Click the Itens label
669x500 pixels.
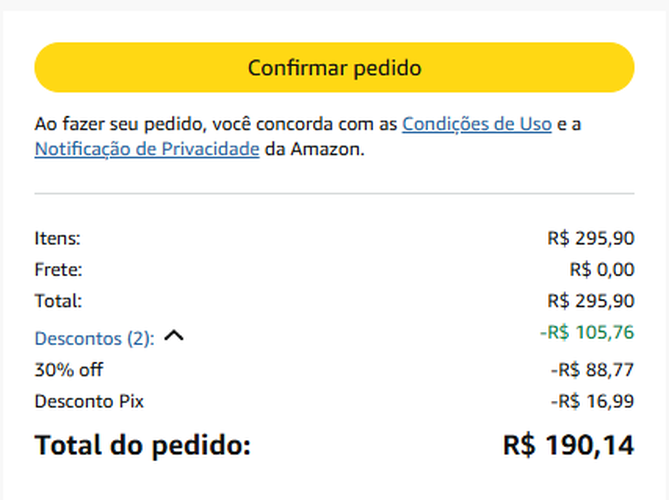(57, 238)
